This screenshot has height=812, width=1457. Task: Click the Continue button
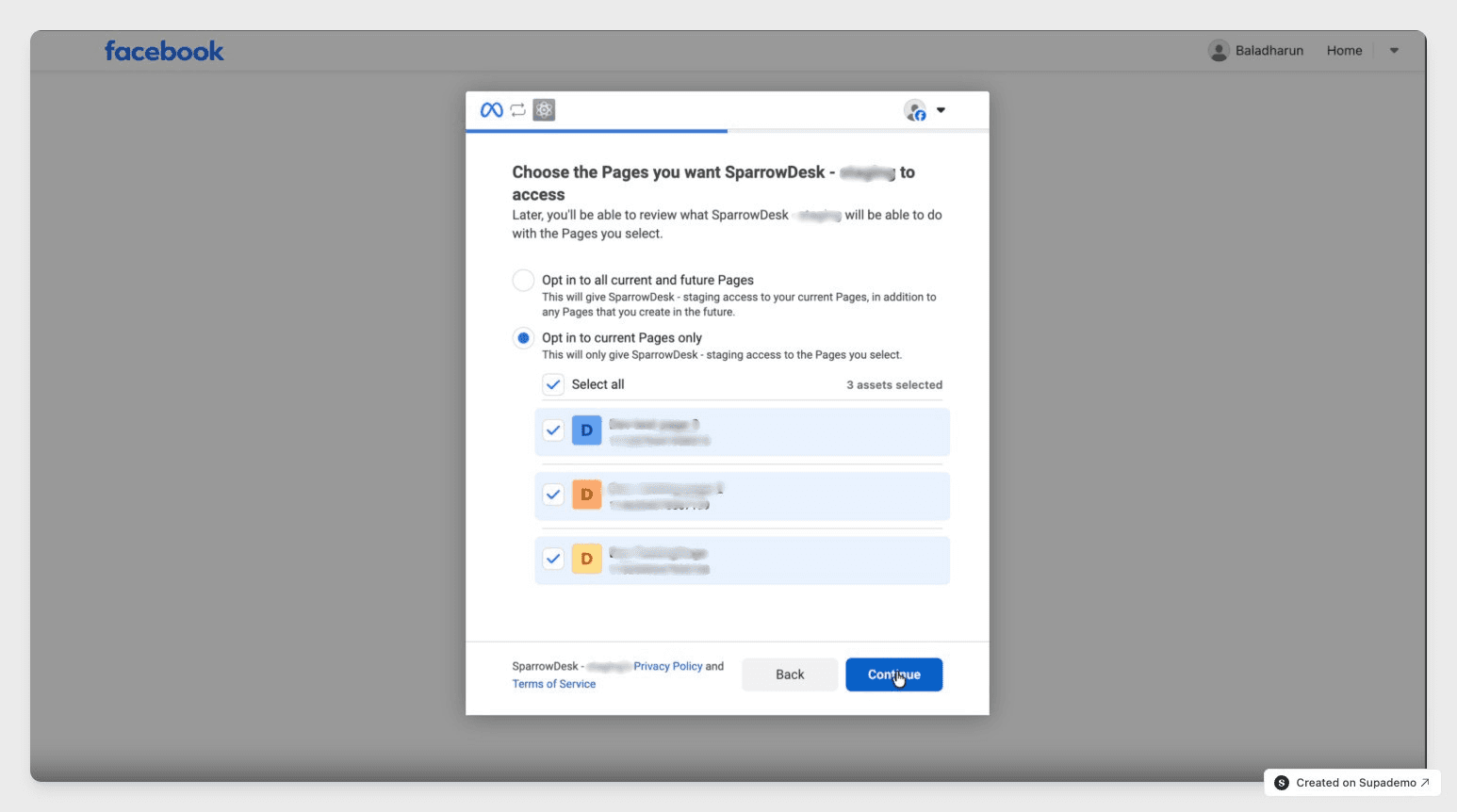tap(893, 674)
